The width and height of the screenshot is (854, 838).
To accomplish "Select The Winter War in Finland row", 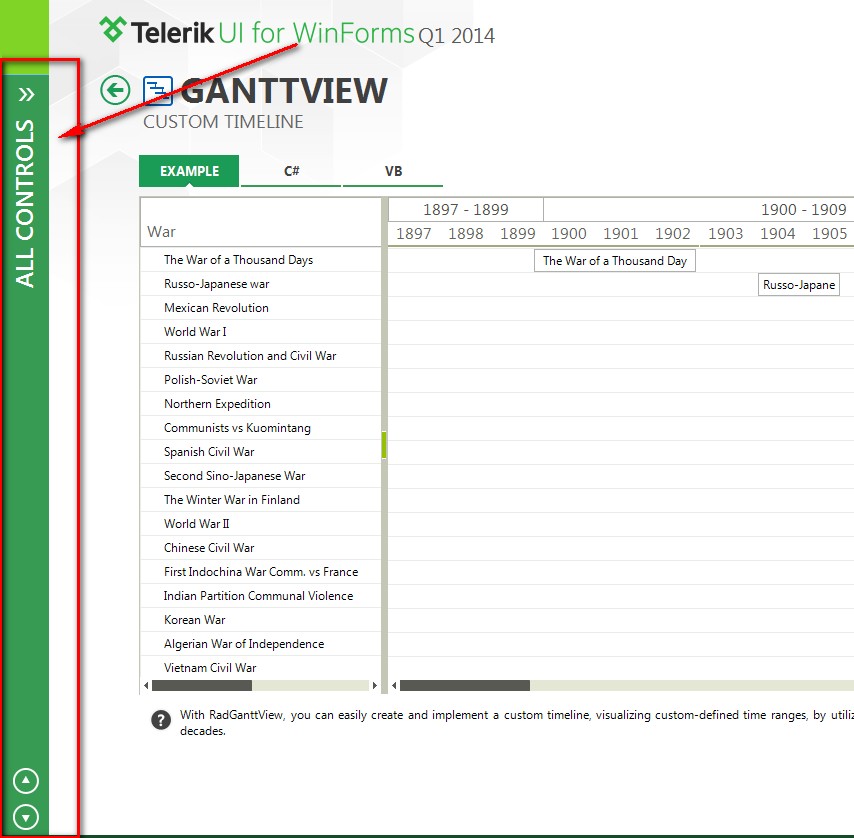I will (x=260, y=499).
